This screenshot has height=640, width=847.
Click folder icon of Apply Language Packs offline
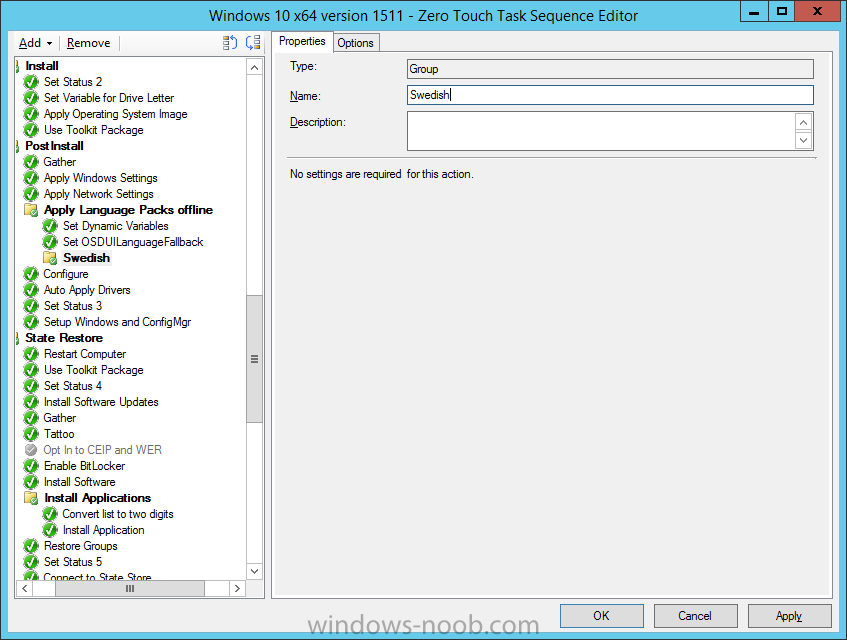31,210
